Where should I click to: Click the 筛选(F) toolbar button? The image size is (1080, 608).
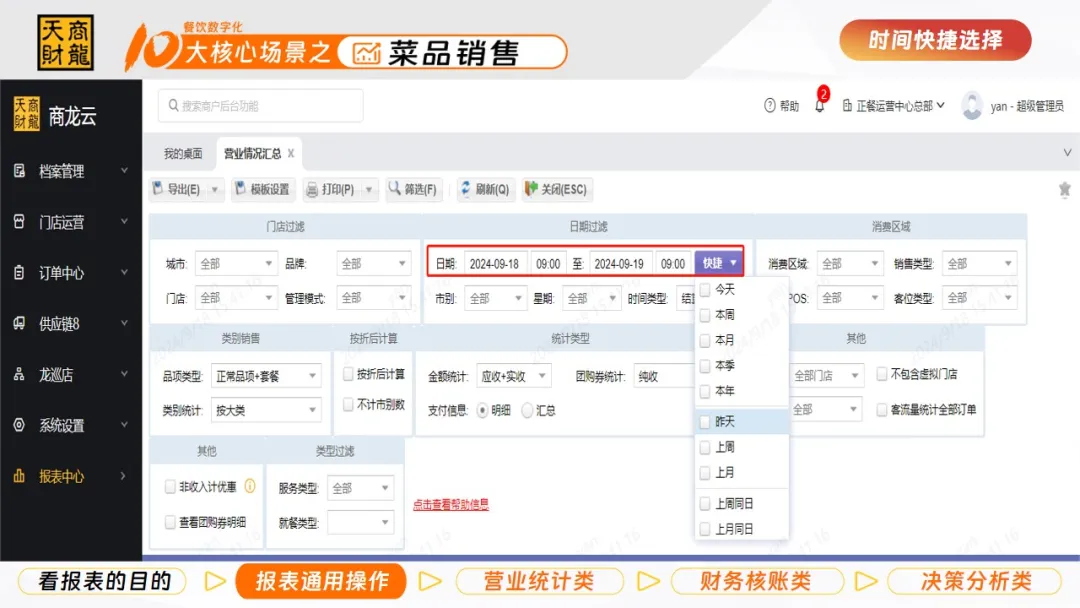pyautogui.click(x=413, y=189)
